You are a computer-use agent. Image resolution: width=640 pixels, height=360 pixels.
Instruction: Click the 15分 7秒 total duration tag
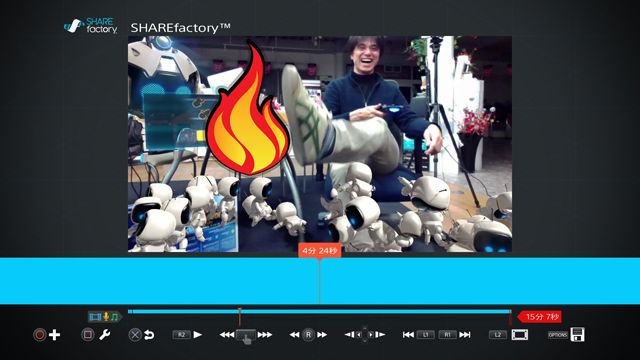(539, 317)
